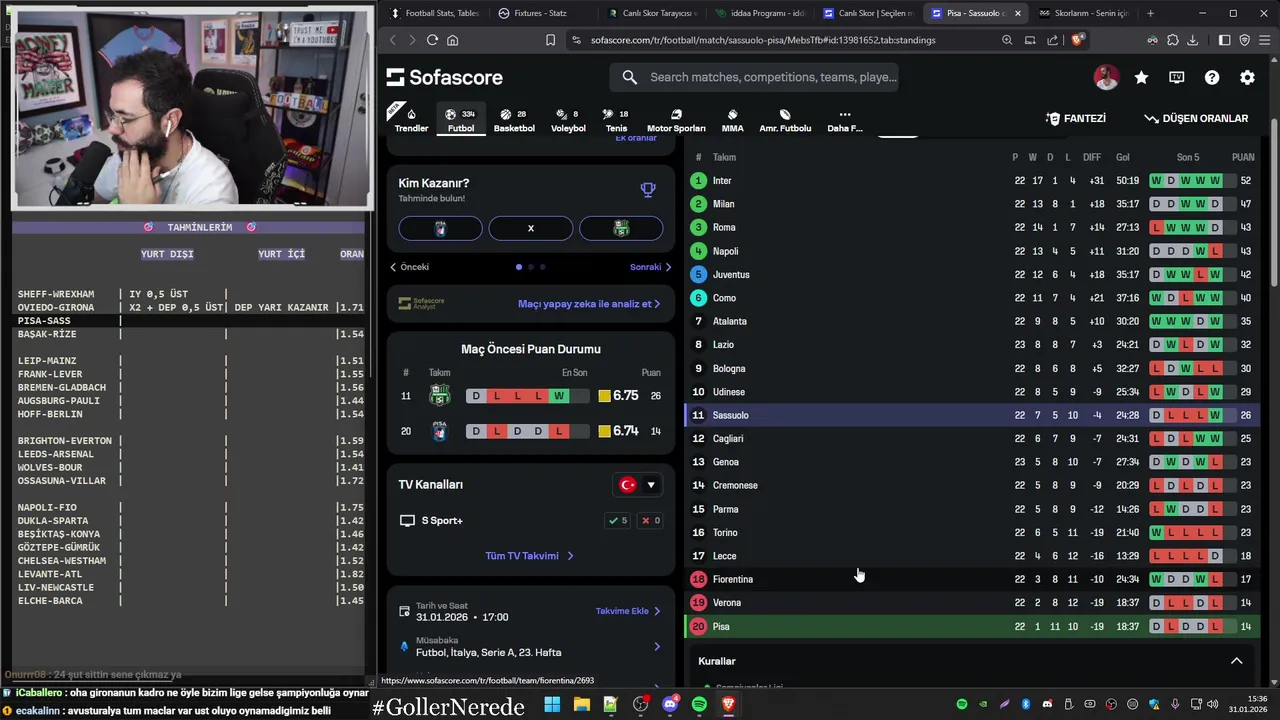Viewport: 1280px width, 720px height.
Task: Open the zoom magnifier icon in address bar
Action: tap(1007, 40)
